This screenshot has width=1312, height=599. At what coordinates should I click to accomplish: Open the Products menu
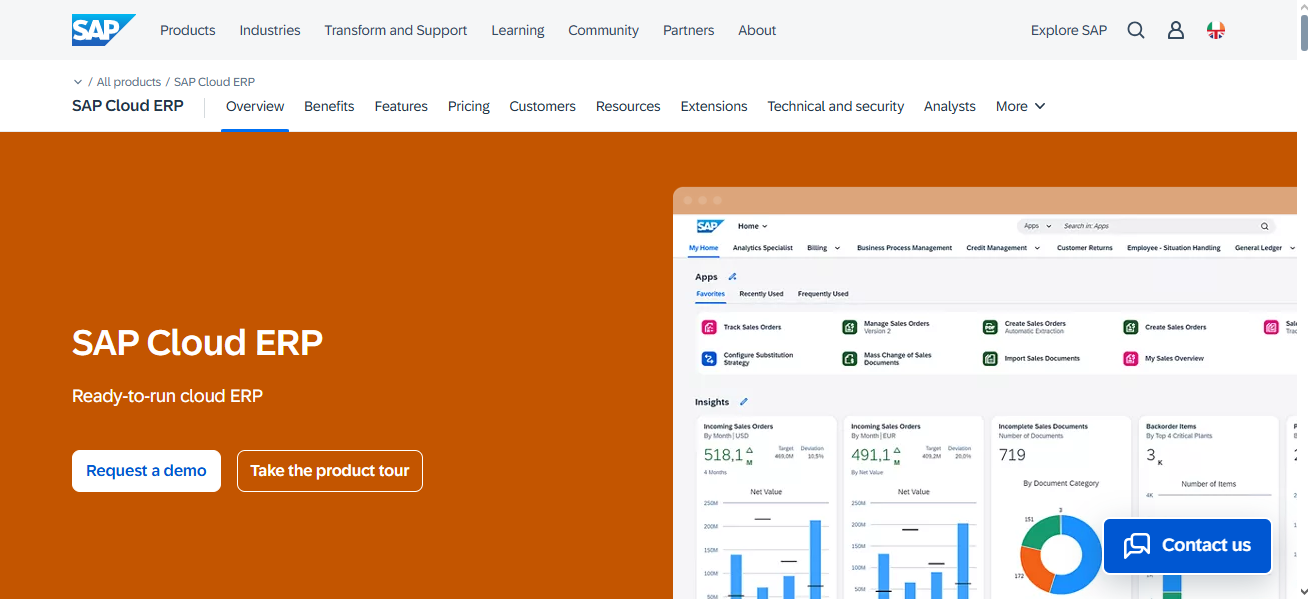(x=187, y=30)
